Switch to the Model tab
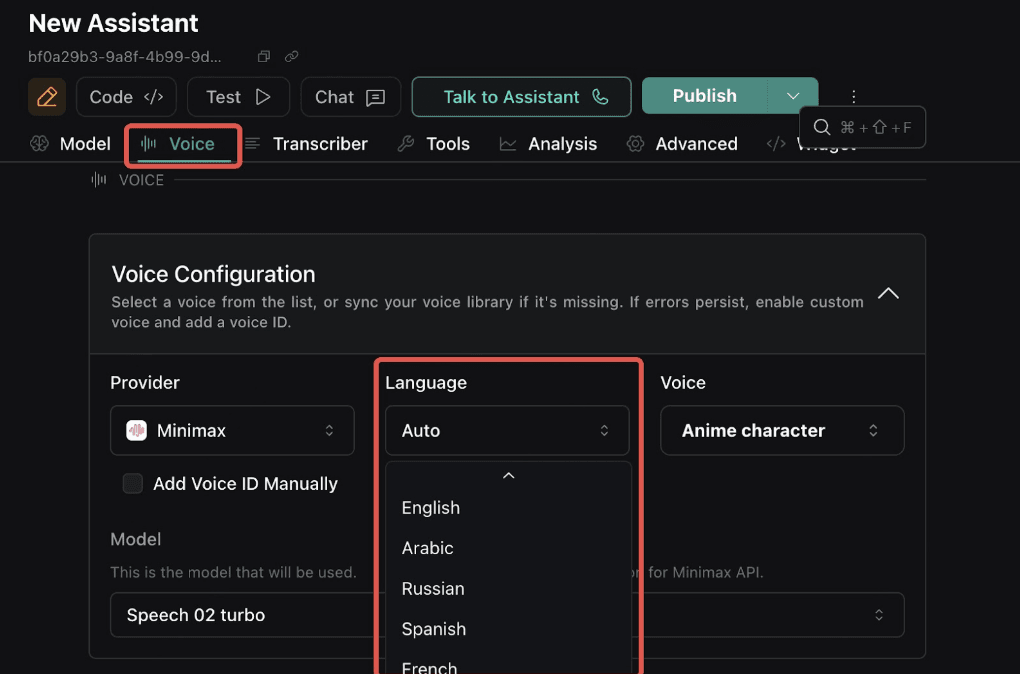Screen dimensions: 1020x674 (70, 144)
